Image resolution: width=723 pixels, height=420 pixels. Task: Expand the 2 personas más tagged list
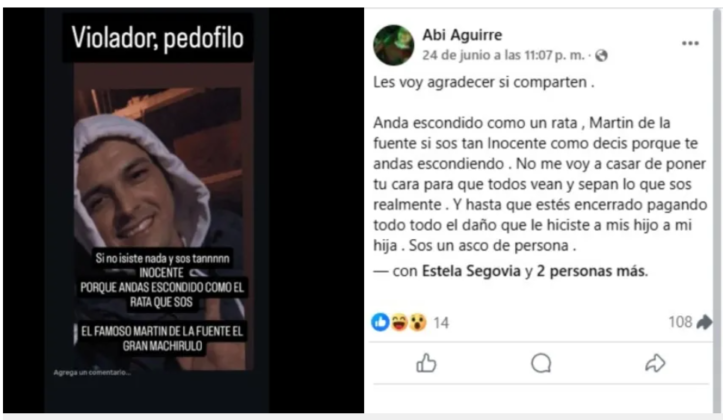[x=592, y=271]
